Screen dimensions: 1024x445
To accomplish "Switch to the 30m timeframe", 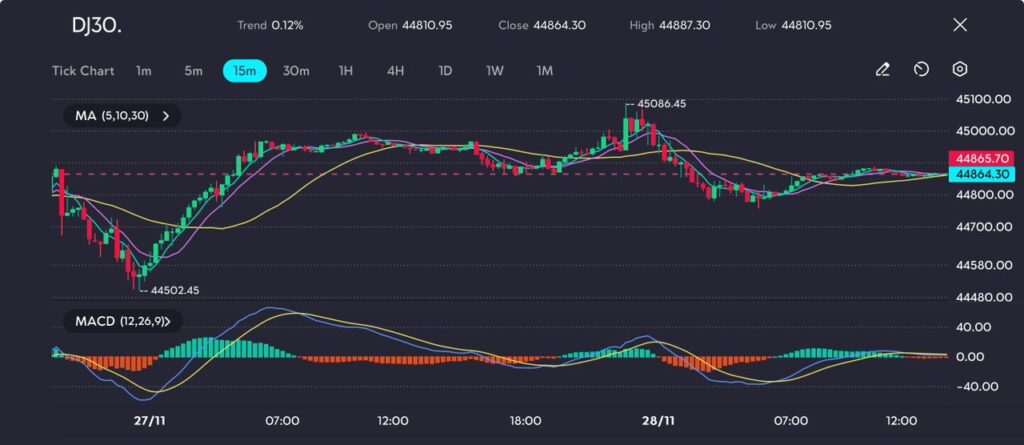I will pos(296,71).
